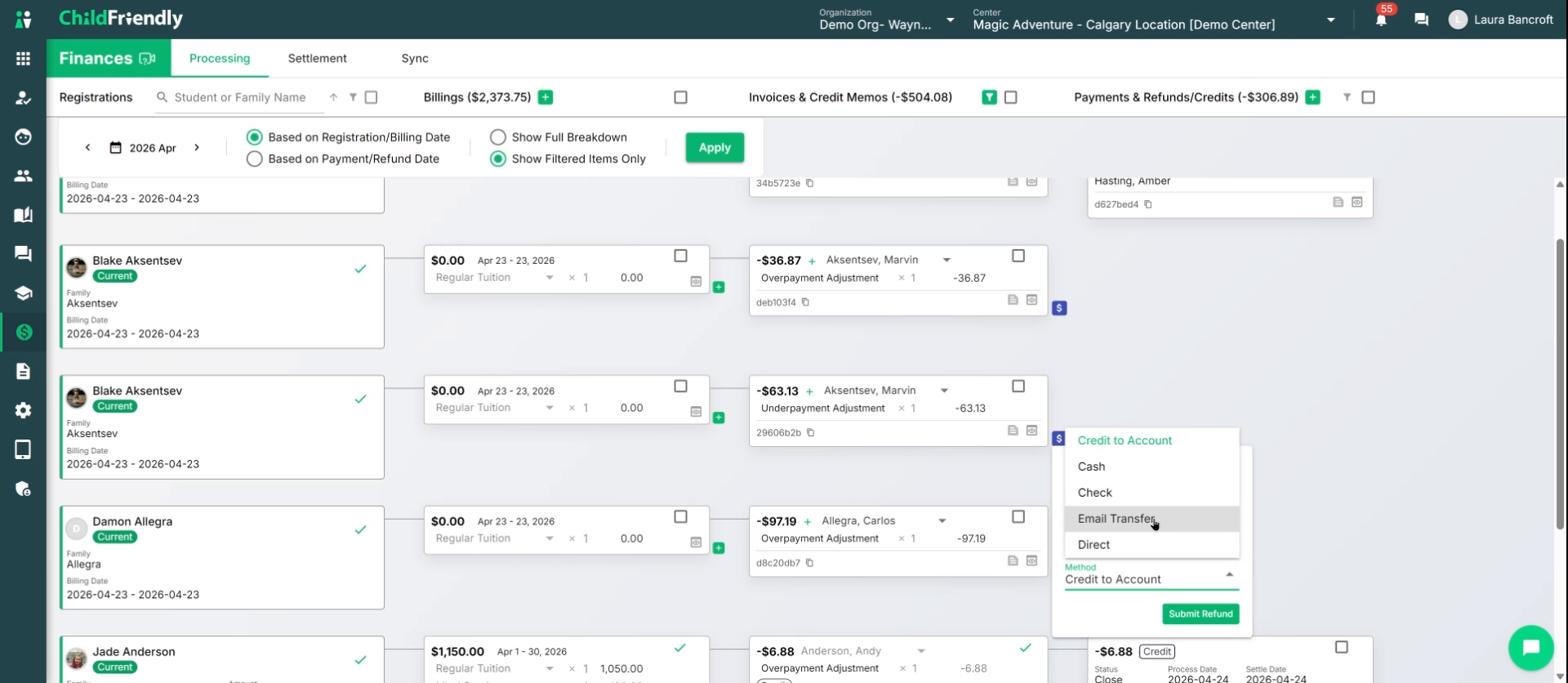
Task: Collapse the Method Credit to Account dropdown
Action: point(1229,575)
